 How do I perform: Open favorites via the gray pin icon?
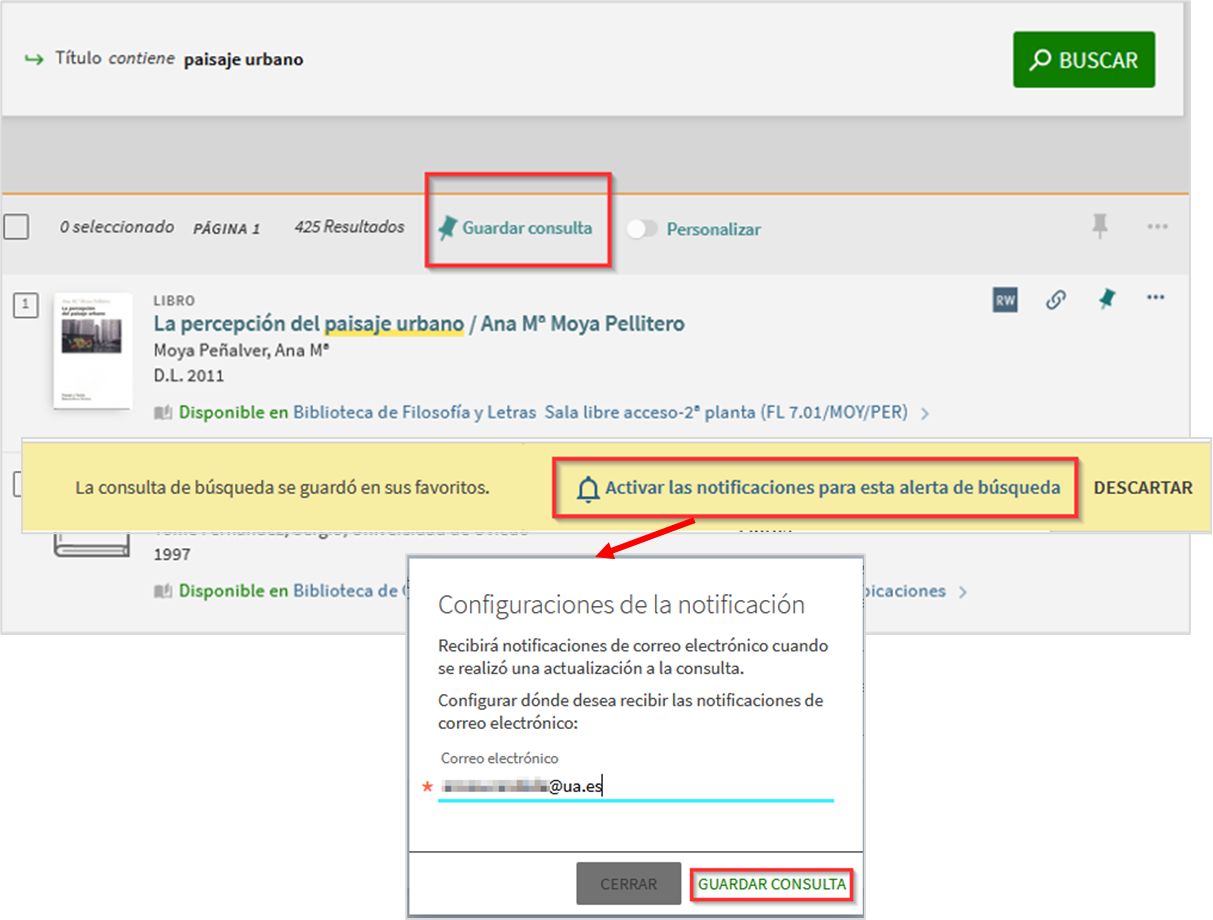coord(1100,227)
